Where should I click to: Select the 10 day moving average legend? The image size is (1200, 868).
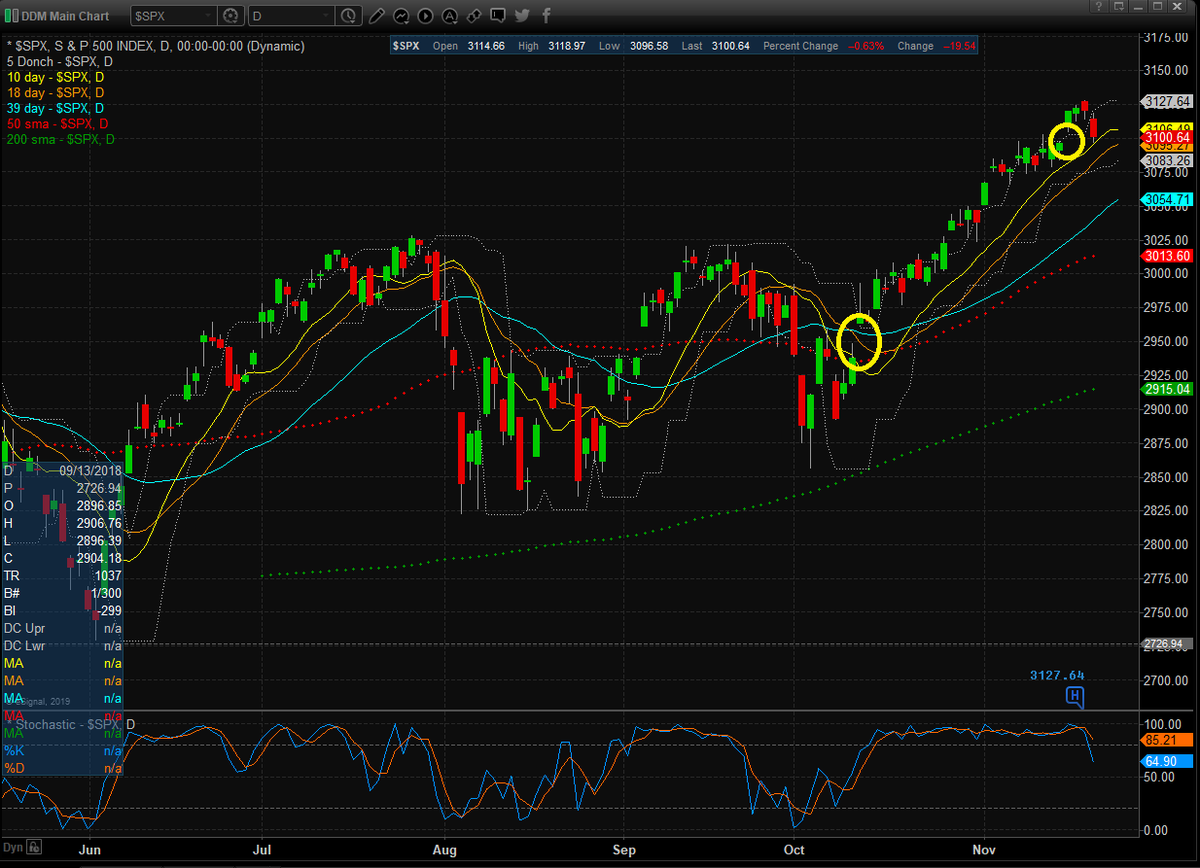54,77
